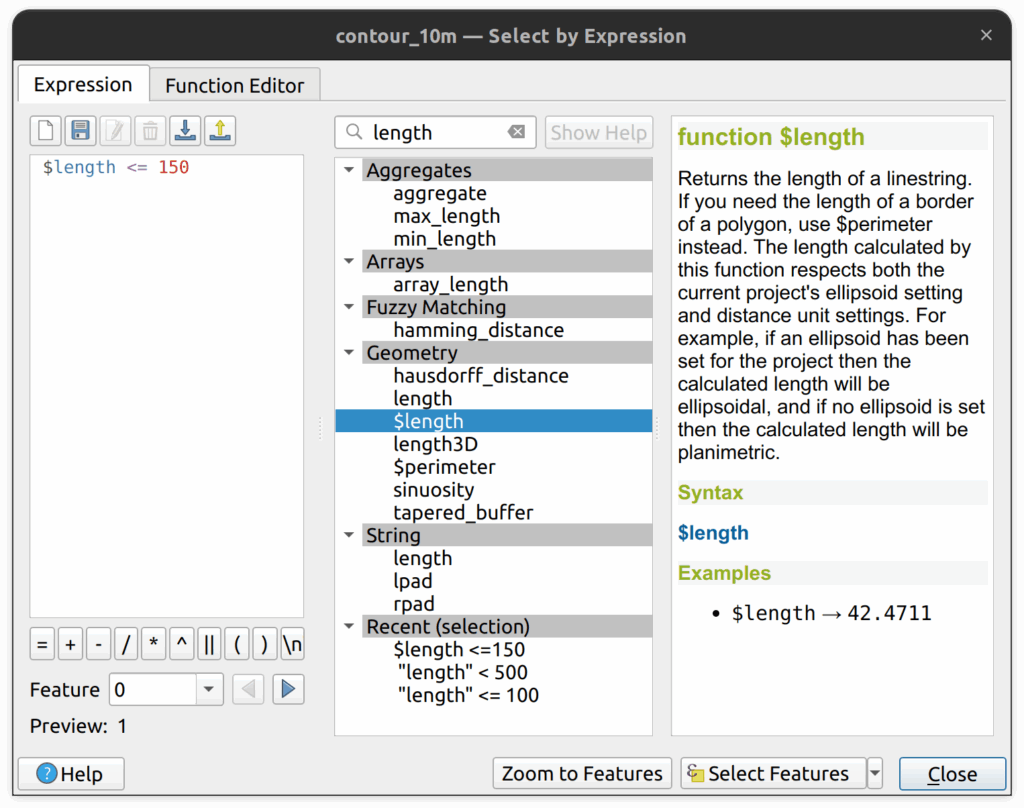1024x808 pixels.
Task: Click Zoom to Features button
Action: [x=582, y=773]
